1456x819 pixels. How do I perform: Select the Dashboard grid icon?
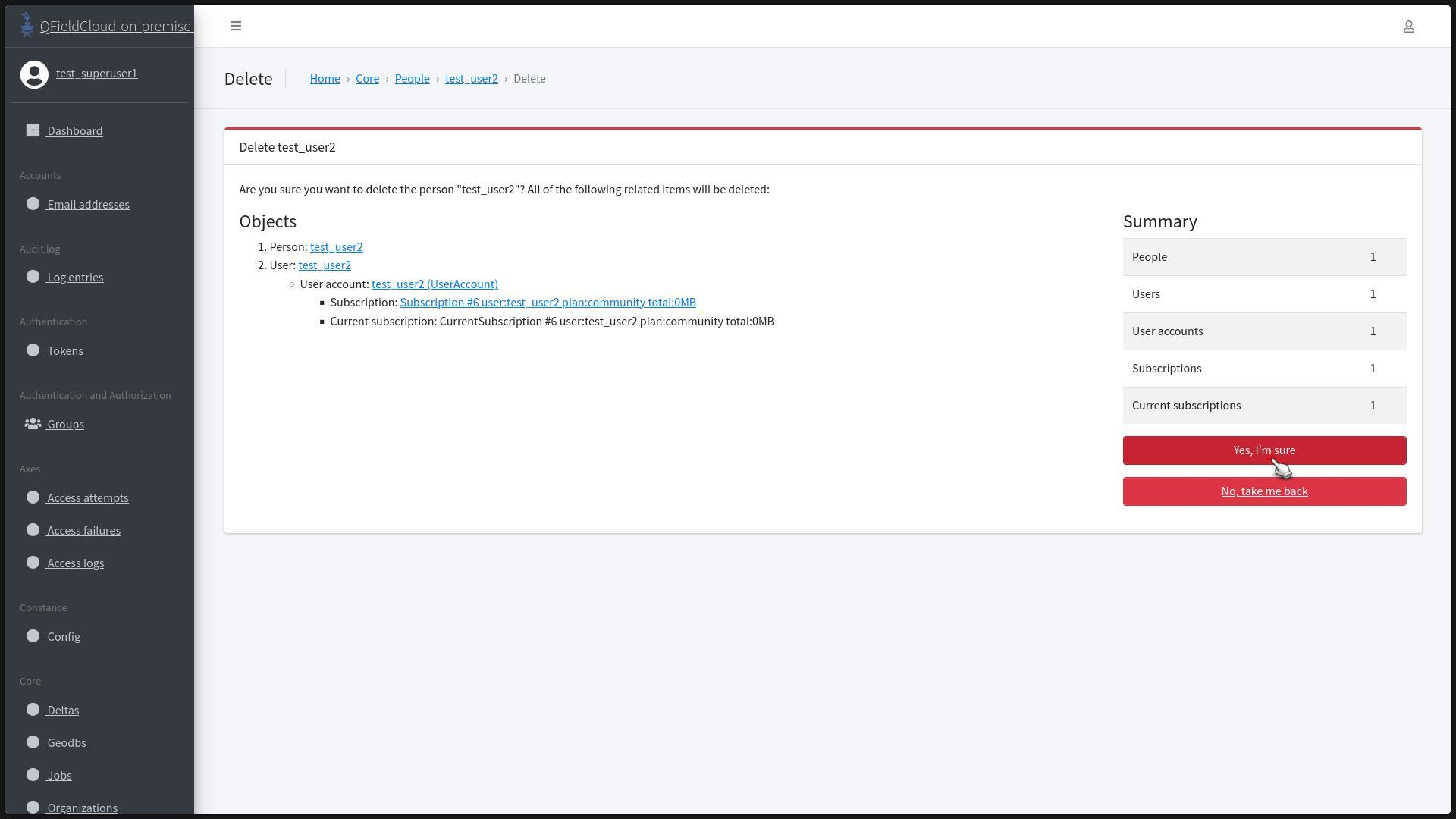[33, 130]
